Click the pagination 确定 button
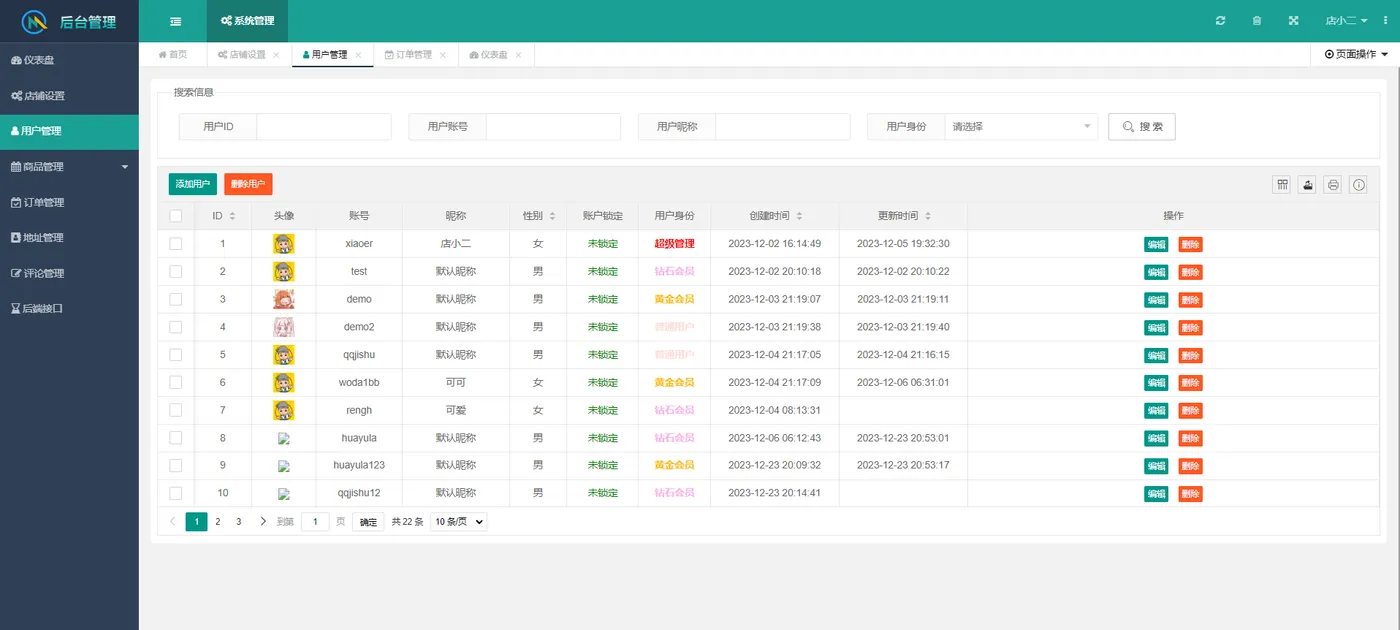1400x630 pixels. [368, 522]
